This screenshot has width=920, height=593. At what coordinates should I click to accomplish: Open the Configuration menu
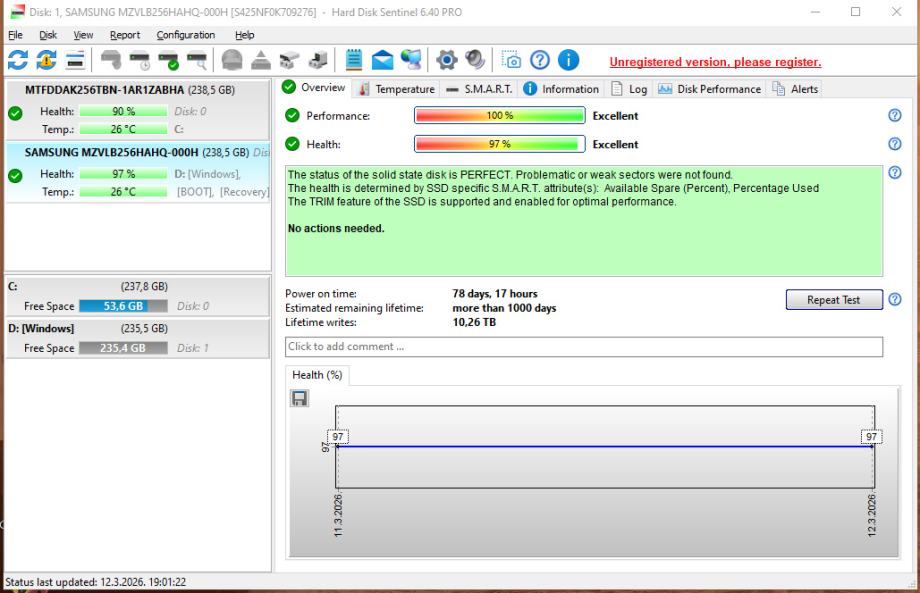click(185, 35)
